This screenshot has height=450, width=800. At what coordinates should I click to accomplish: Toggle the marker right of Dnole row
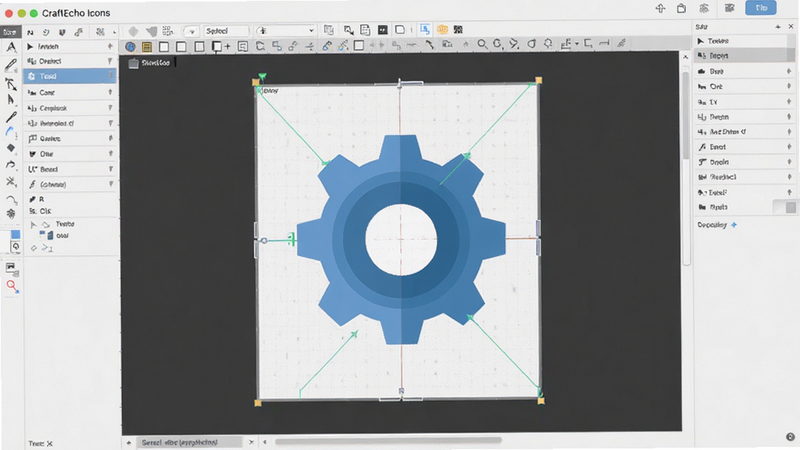click(x=789, y=162)
